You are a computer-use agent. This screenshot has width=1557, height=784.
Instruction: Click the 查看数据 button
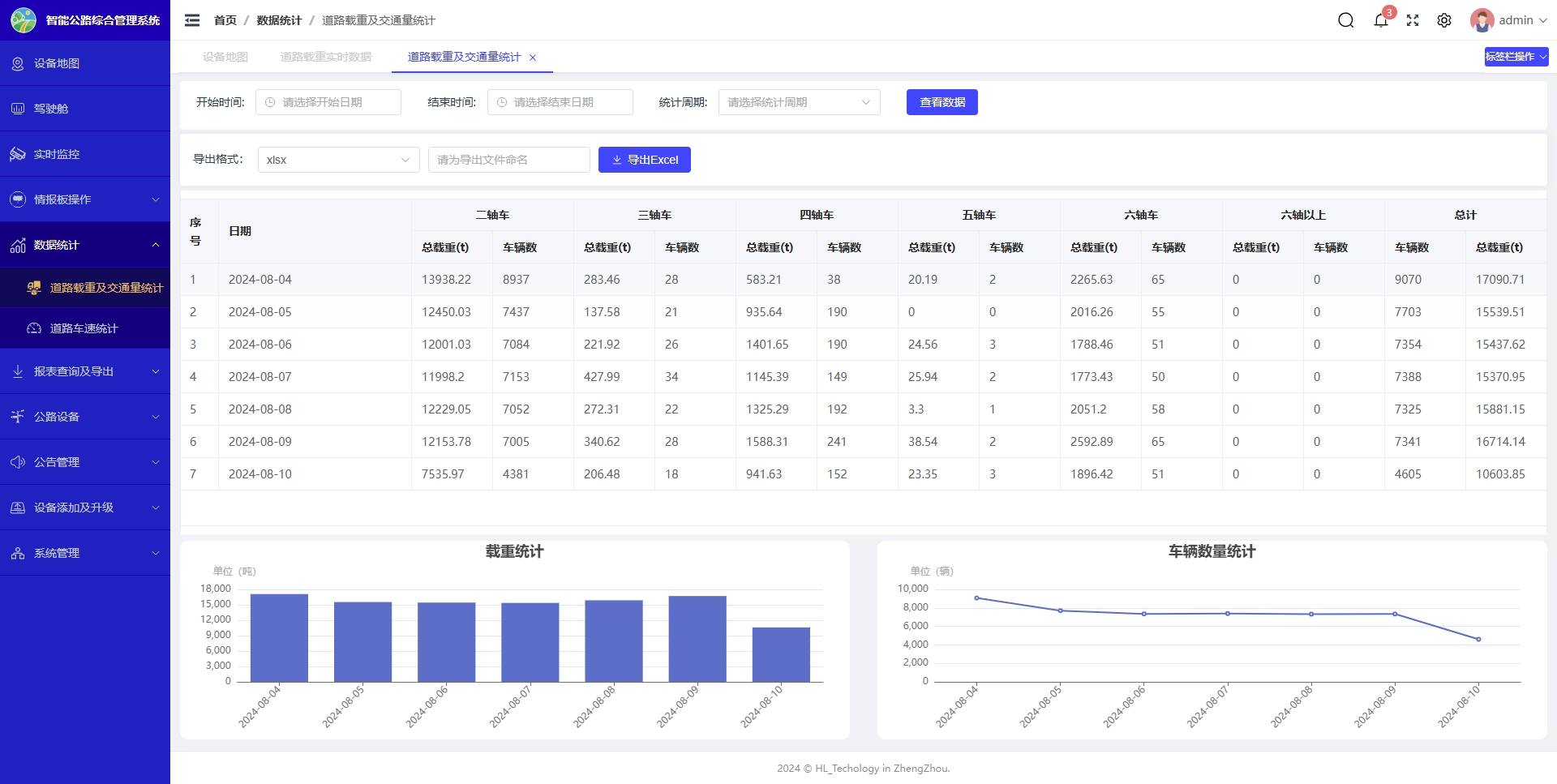[941, 102]
